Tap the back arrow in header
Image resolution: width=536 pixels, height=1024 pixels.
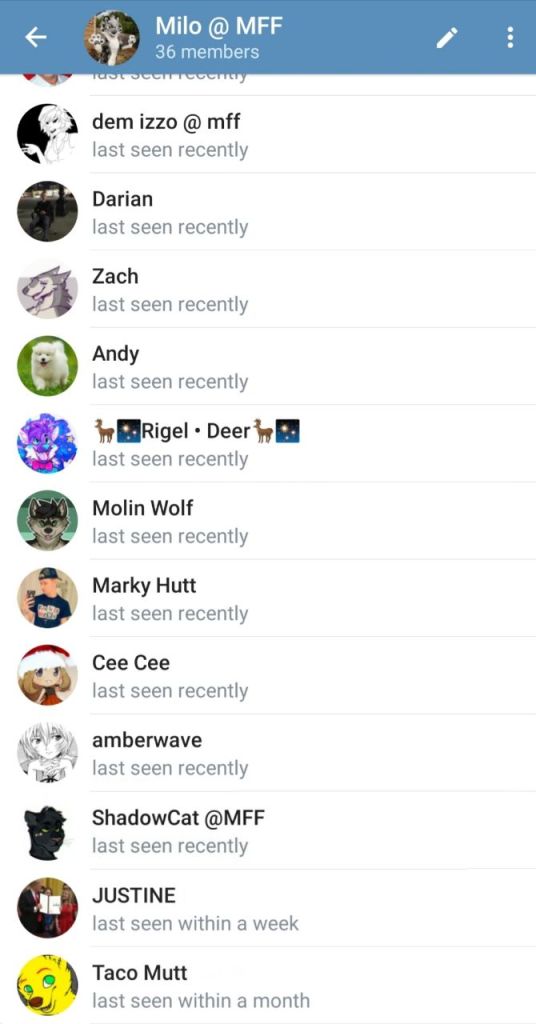pos(36,38)
